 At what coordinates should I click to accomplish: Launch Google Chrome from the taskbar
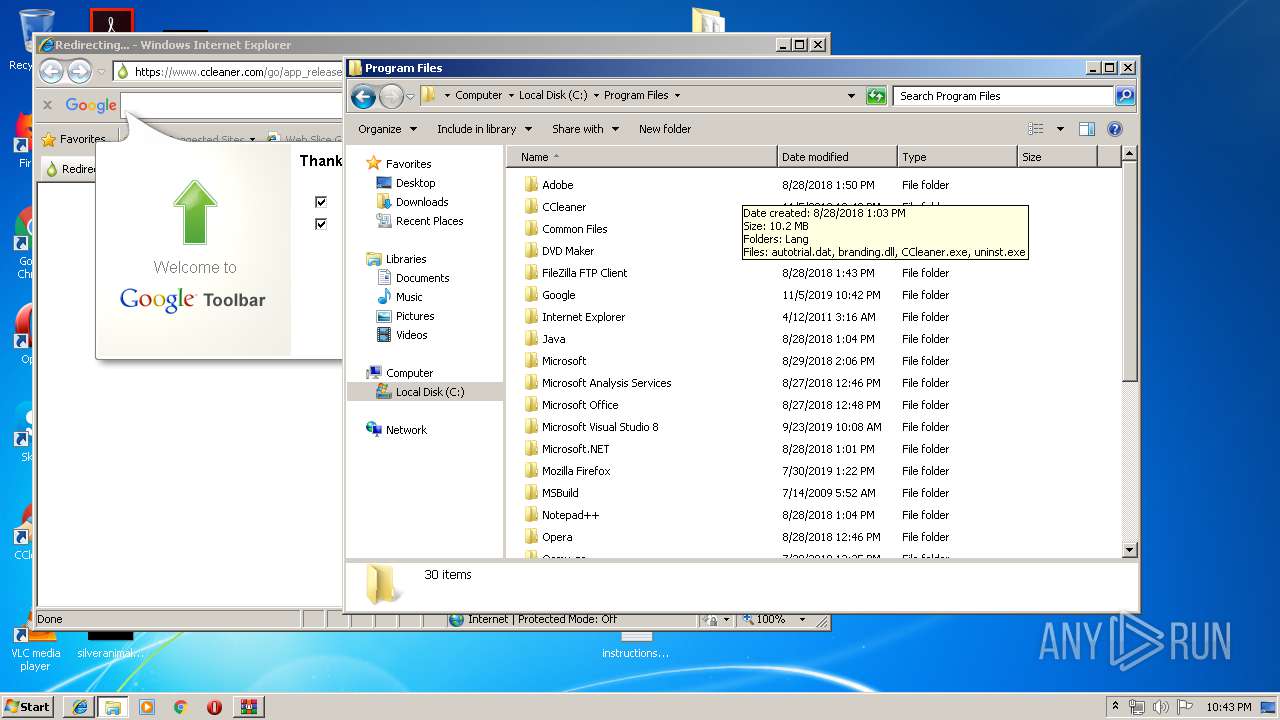(181, 707)
